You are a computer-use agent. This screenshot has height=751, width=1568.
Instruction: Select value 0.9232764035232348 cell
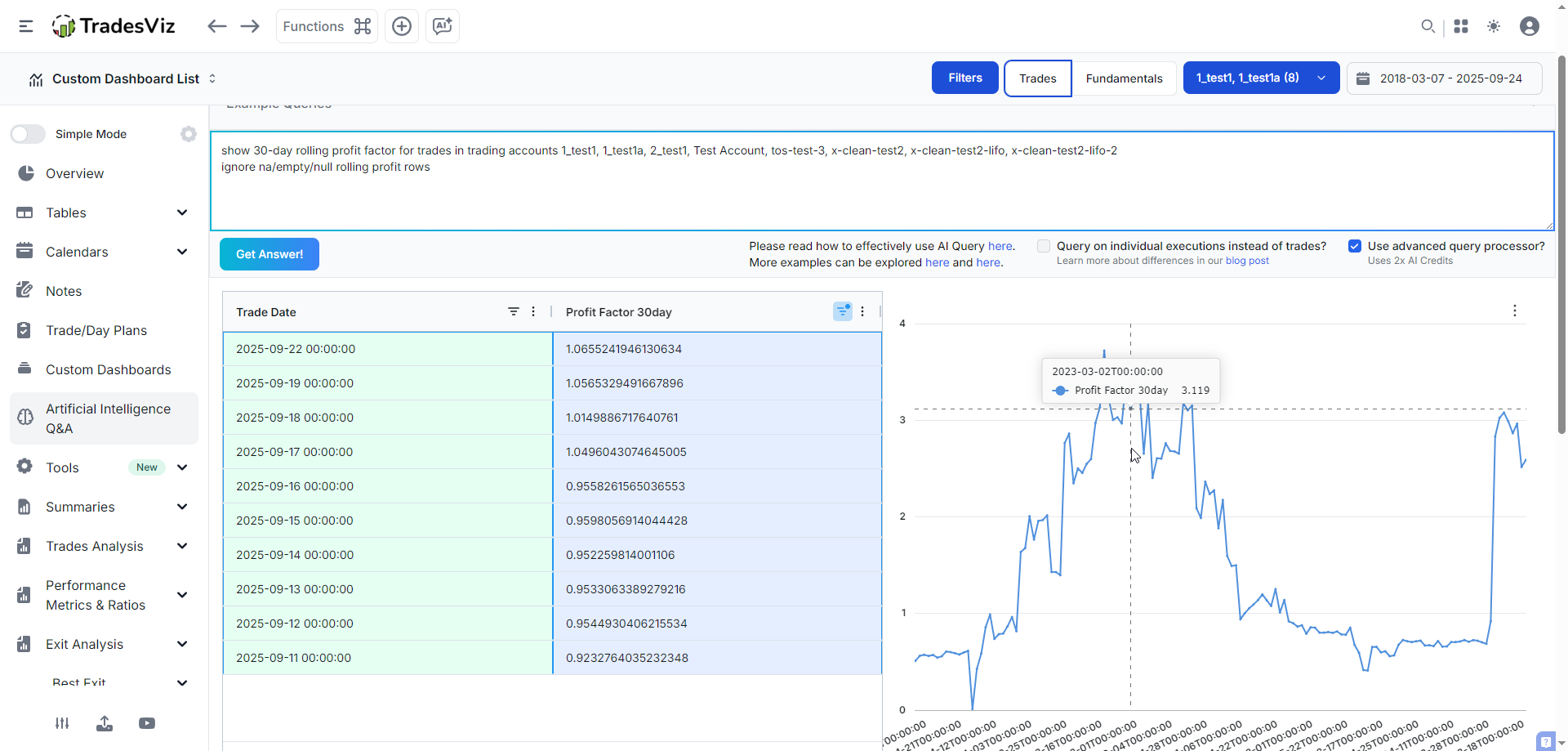718,658
